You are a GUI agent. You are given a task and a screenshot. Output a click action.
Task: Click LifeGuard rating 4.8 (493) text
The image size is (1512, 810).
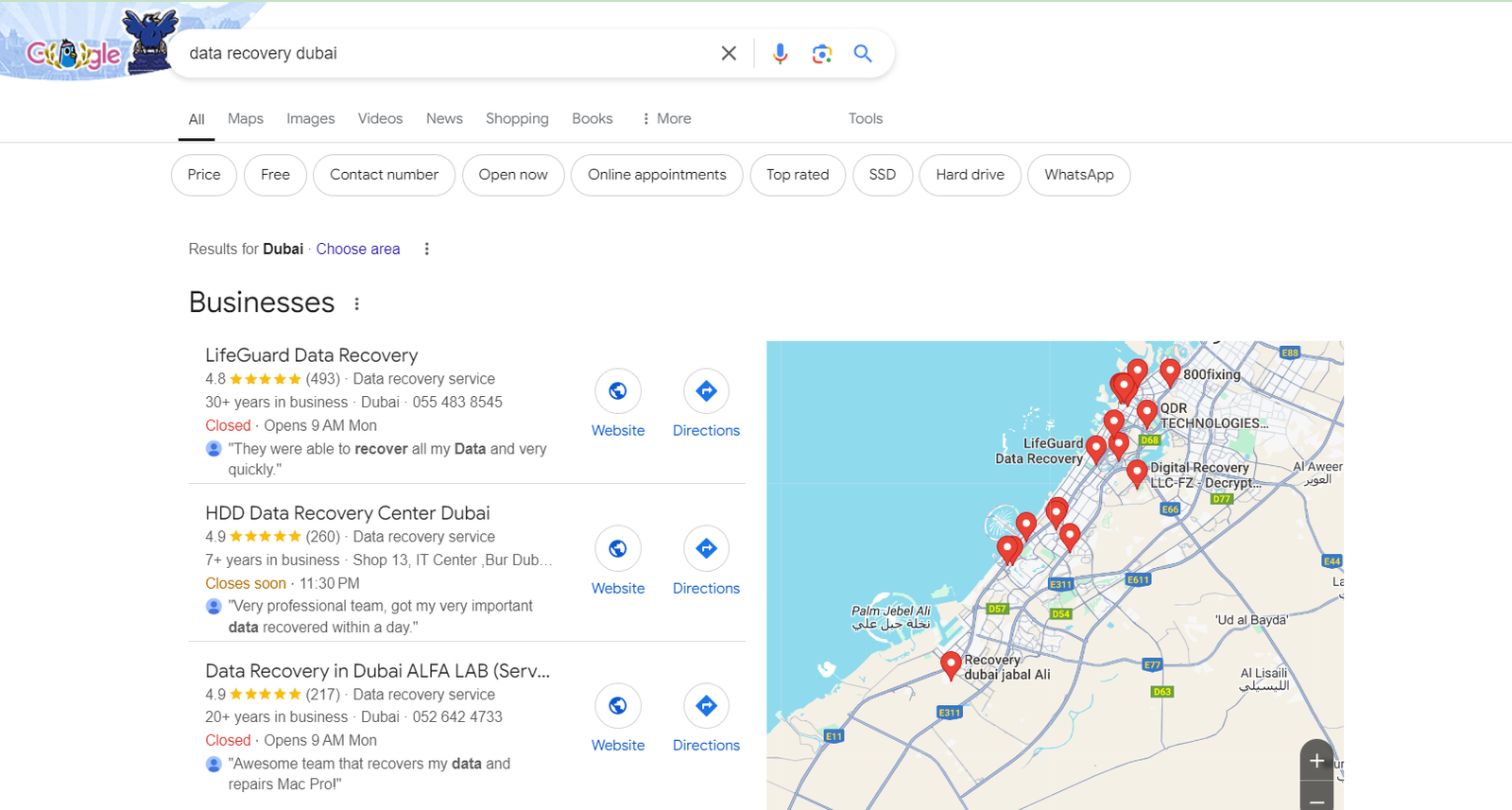272,379
